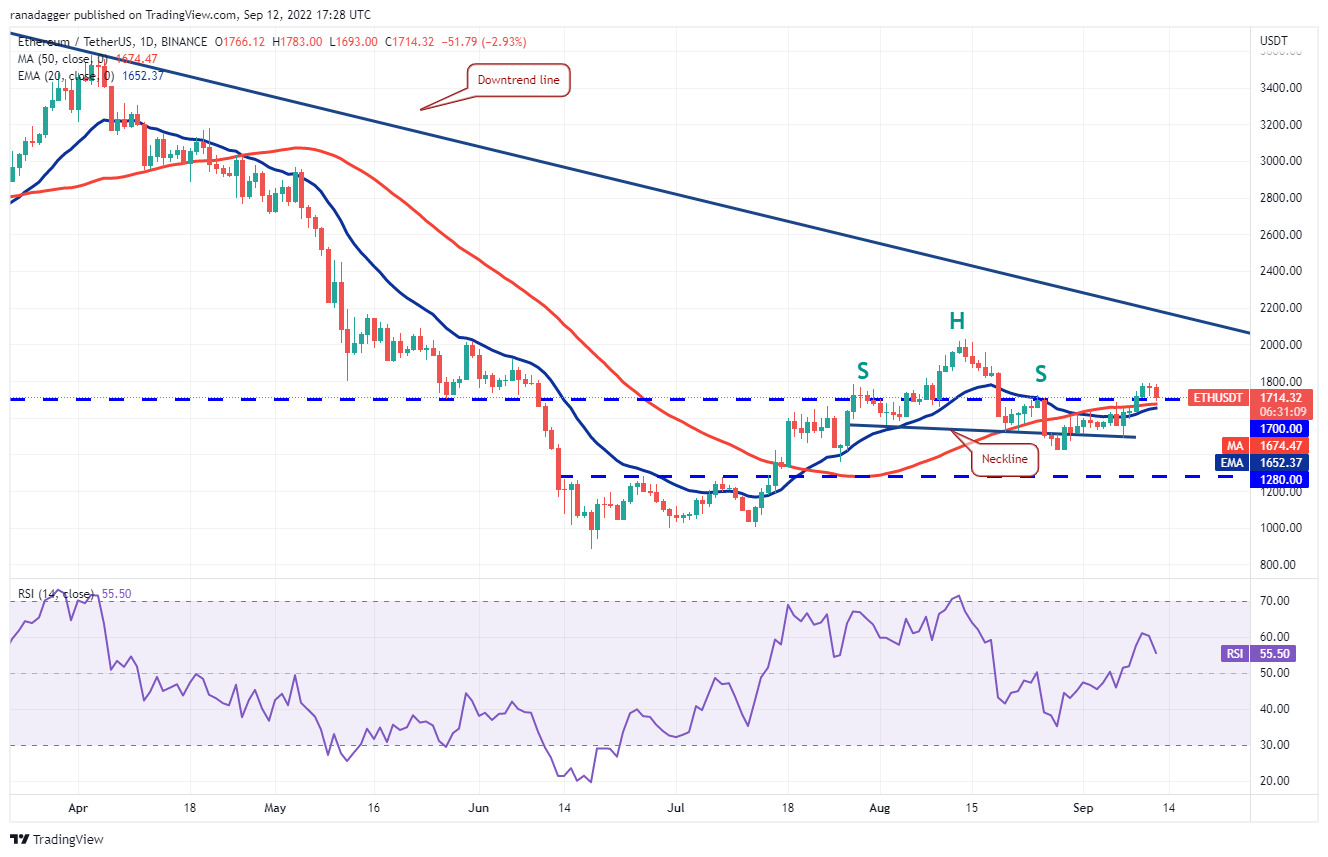This screenshot has height=857, width=1328.
Task: Click the TradingView logo in the bottom corner
Action: [57, 839]
